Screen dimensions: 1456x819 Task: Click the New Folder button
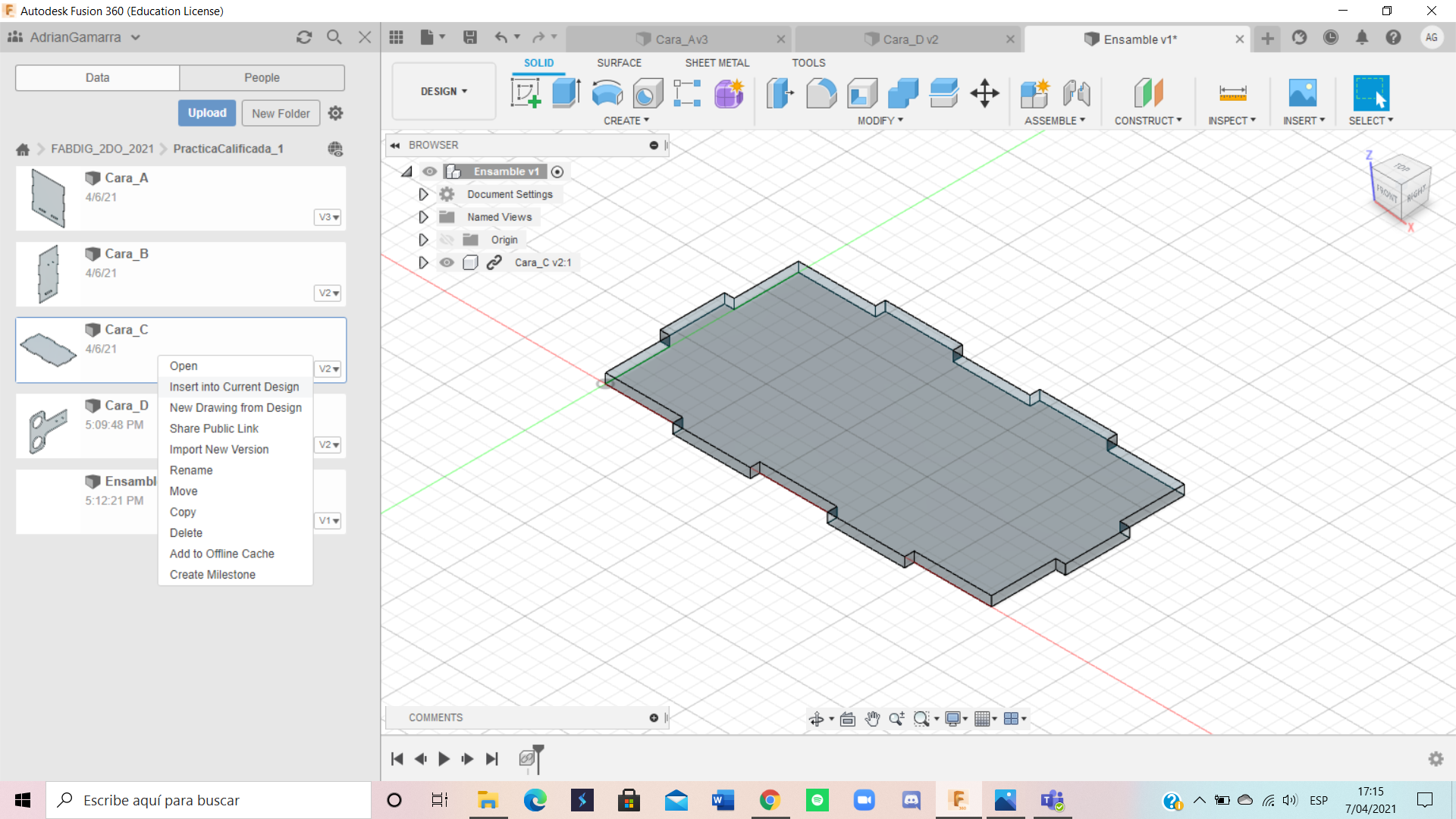(x=281, y=114)
